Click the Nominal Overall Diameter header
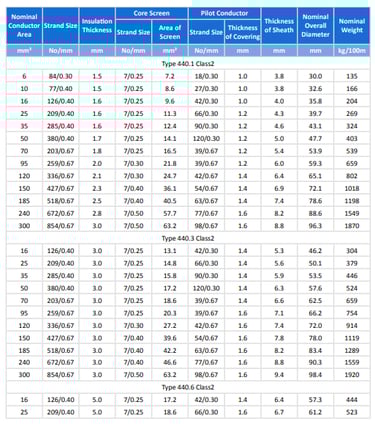The height and width of the screenshot is (424, 375). point(315,26)
